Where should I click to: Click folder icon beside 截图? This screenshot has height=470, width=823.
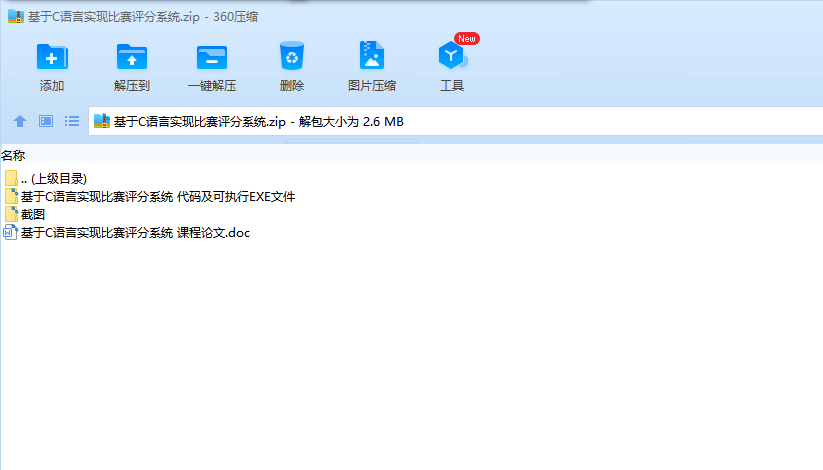click(11, 214)
